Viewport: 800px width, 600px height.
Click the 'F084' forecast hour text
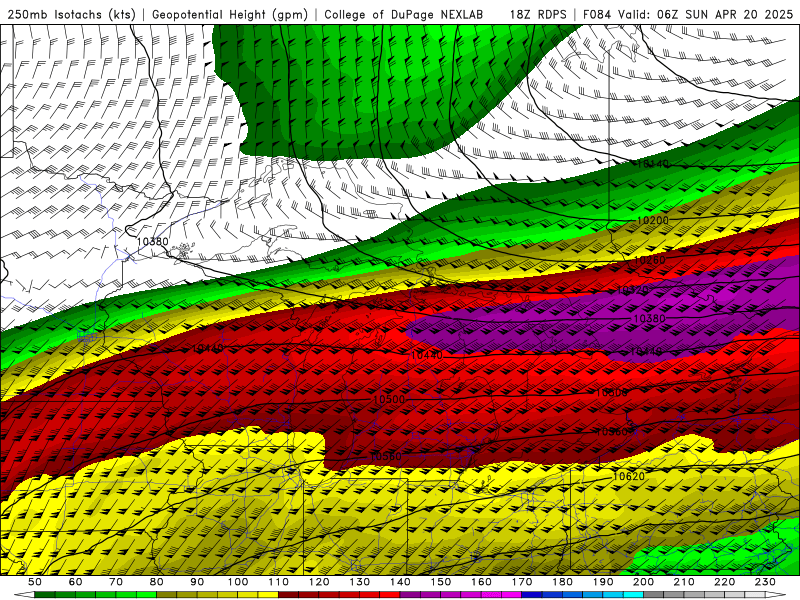click(596, 14)
